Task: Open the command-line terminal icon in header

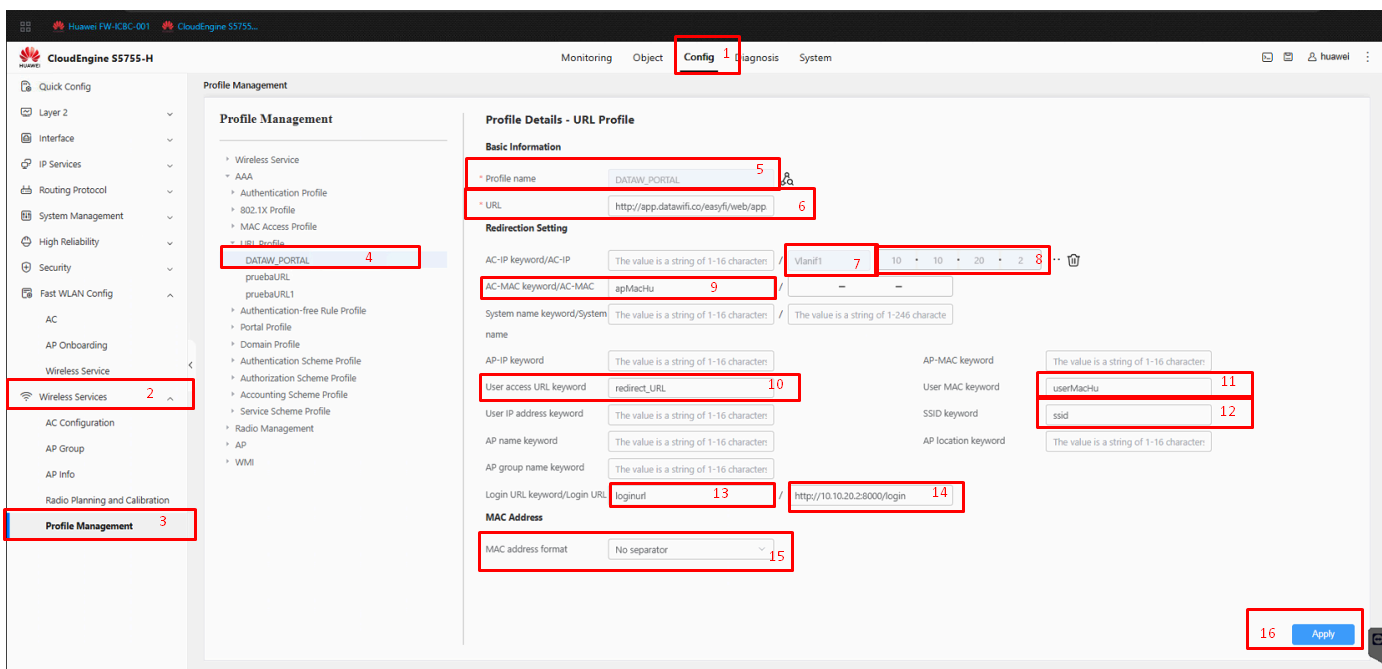Action: (1267, 57)
